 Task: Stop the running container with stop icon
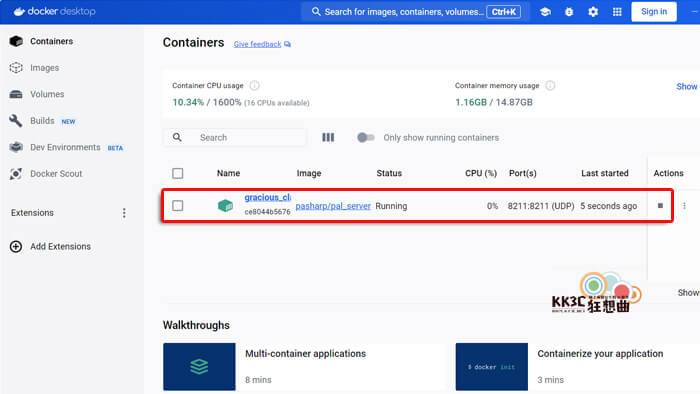660,206
